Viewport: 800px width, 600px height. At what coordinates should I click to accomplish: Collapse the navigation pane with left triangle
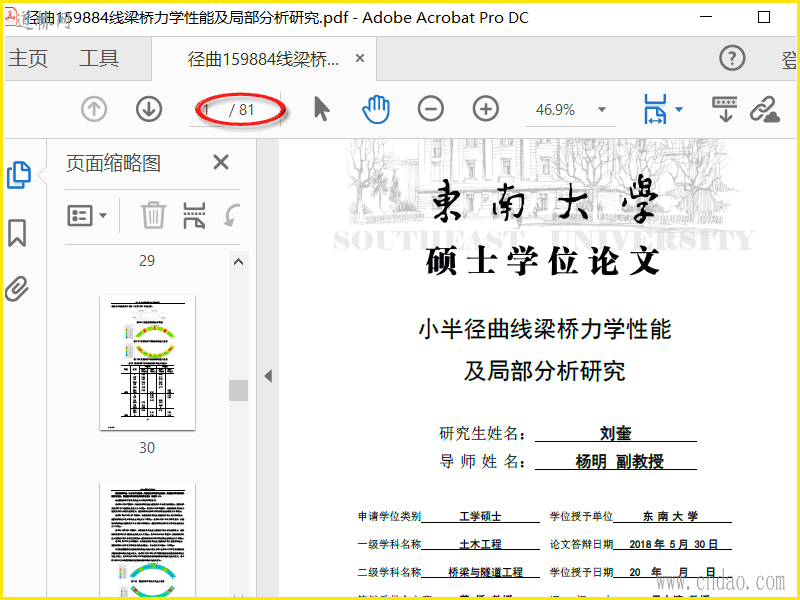(268, 377)
